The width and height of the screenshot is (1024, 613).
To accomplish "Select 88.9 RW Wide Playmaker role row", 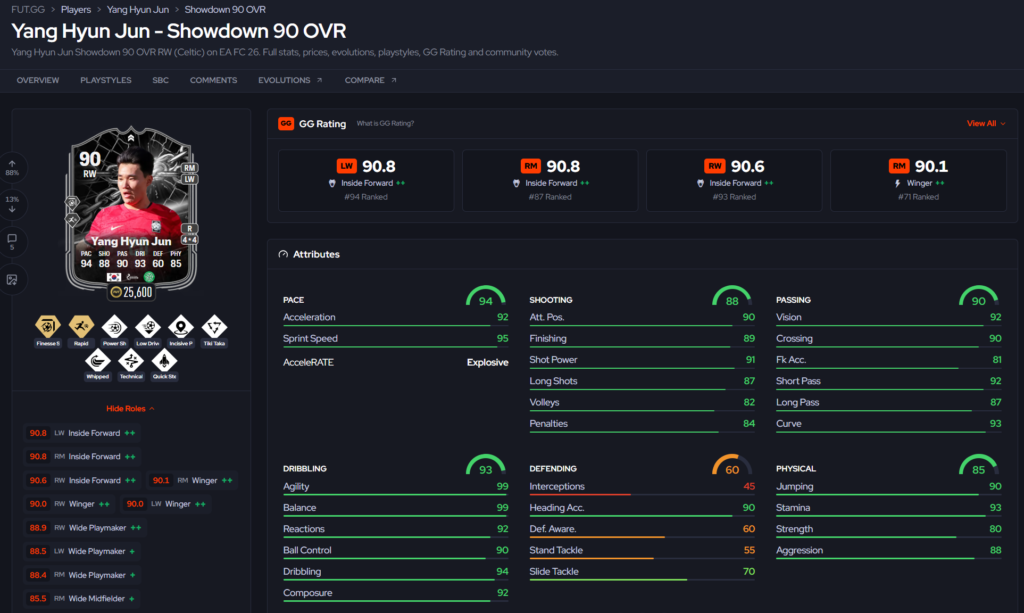I will point(85,527).
